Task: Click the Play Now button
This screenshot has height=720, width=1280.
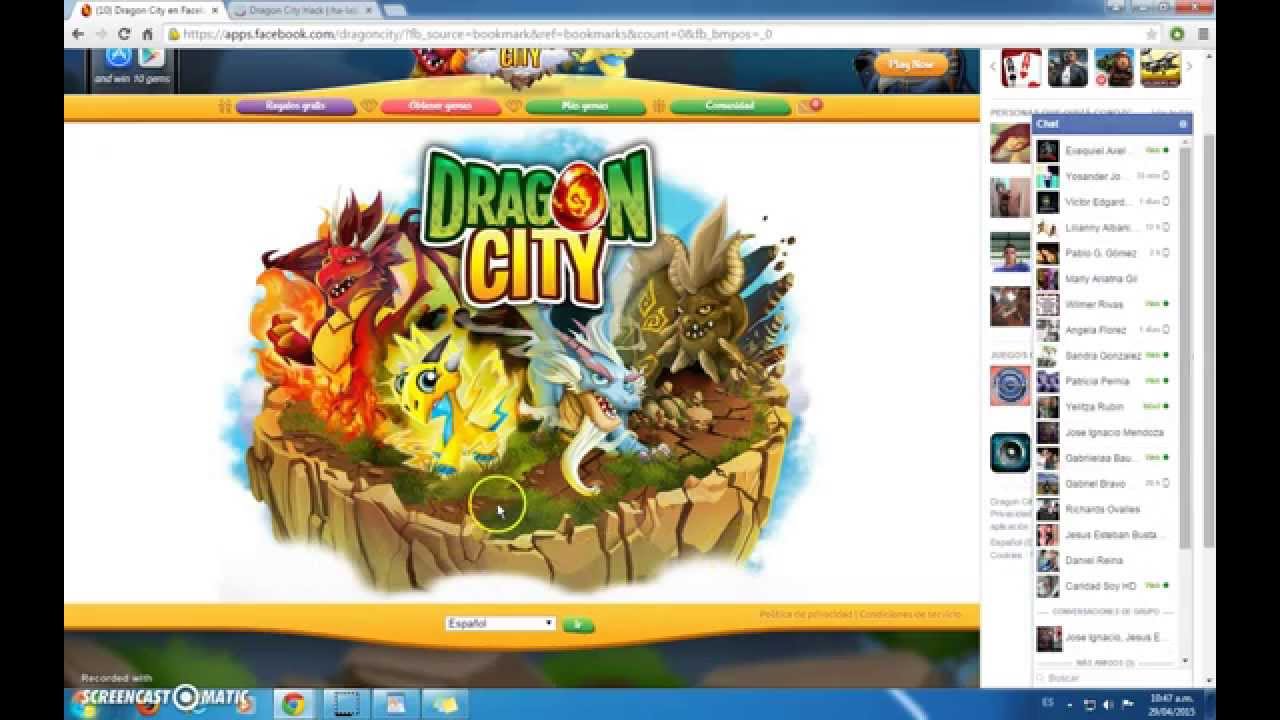Action: 911,64
